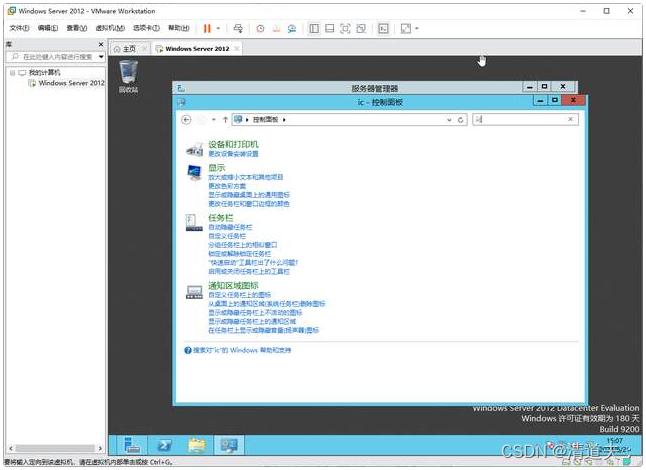Switch to the 主页 tab

pos(129,49)
